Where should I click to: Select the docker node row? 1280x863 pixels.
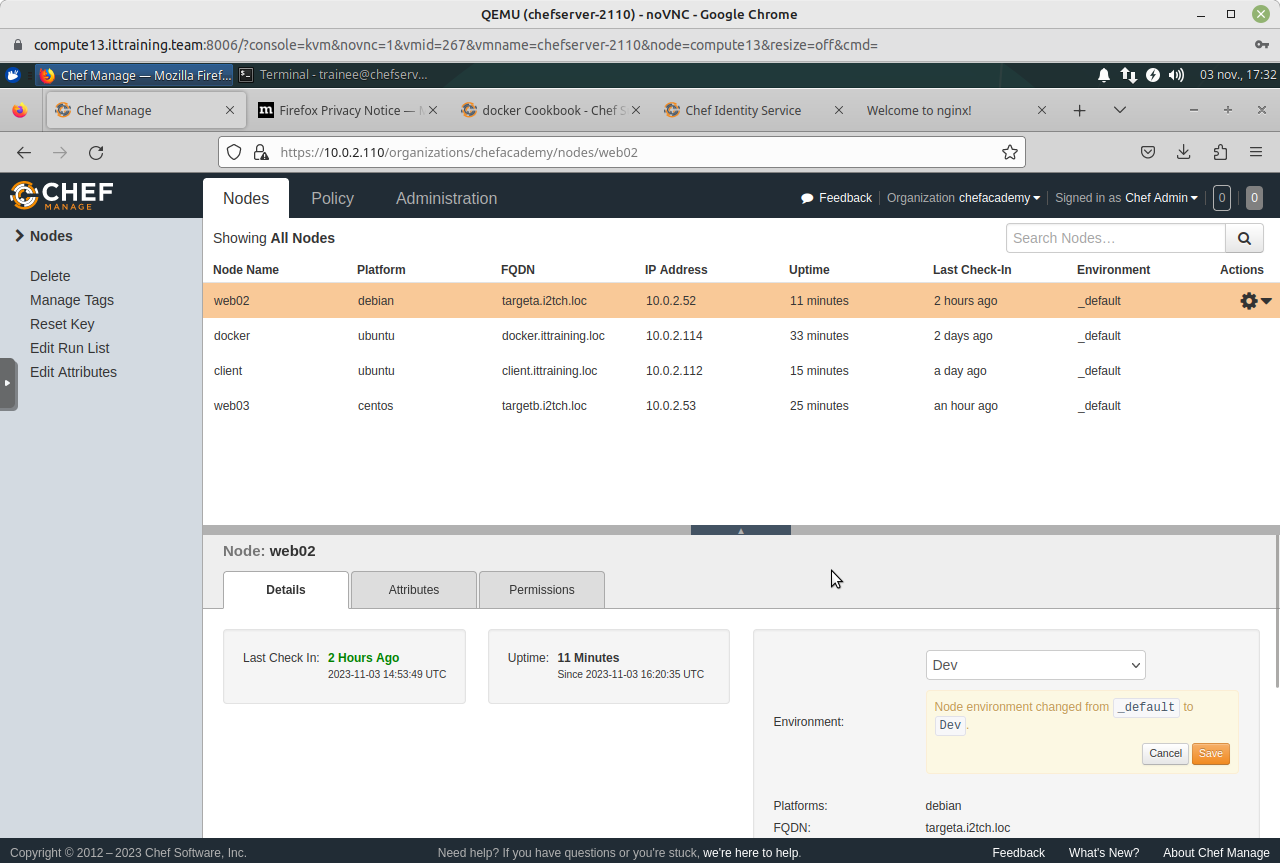(x=741, y=336)
